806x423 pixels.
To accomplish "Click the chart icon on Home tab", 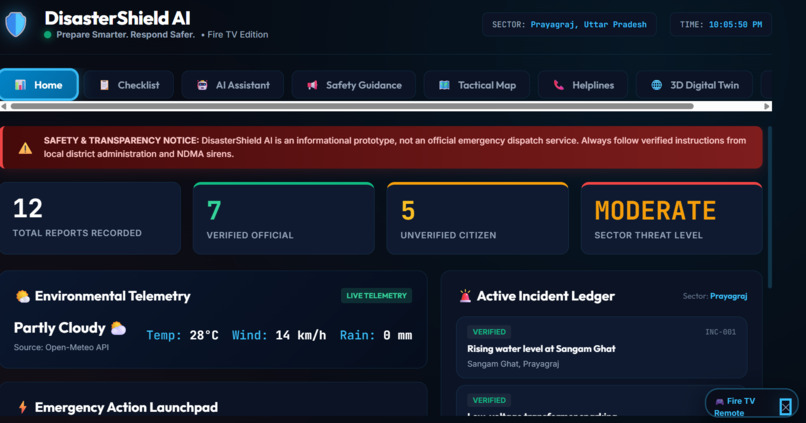I will 20,85.
